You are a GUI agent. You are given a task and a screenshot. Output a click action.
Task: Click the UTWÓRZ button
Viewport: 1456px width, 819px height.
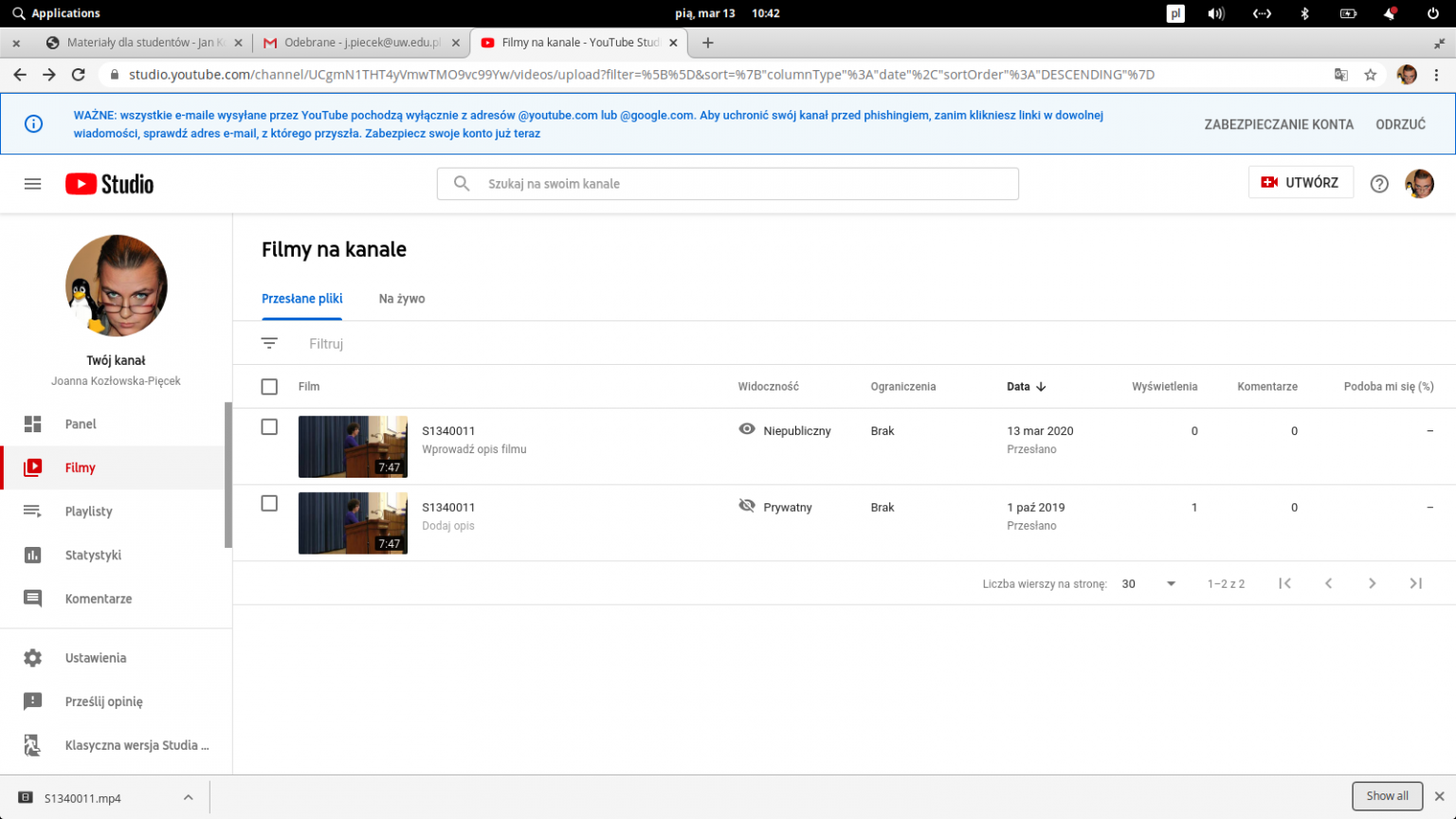(x=1301, y=183)
